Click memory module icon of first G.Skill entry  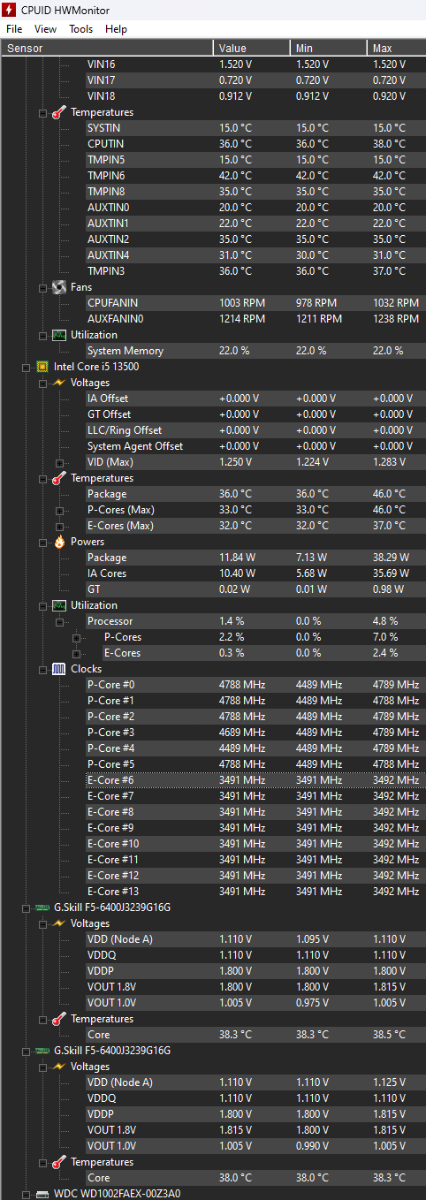point(42,908)
